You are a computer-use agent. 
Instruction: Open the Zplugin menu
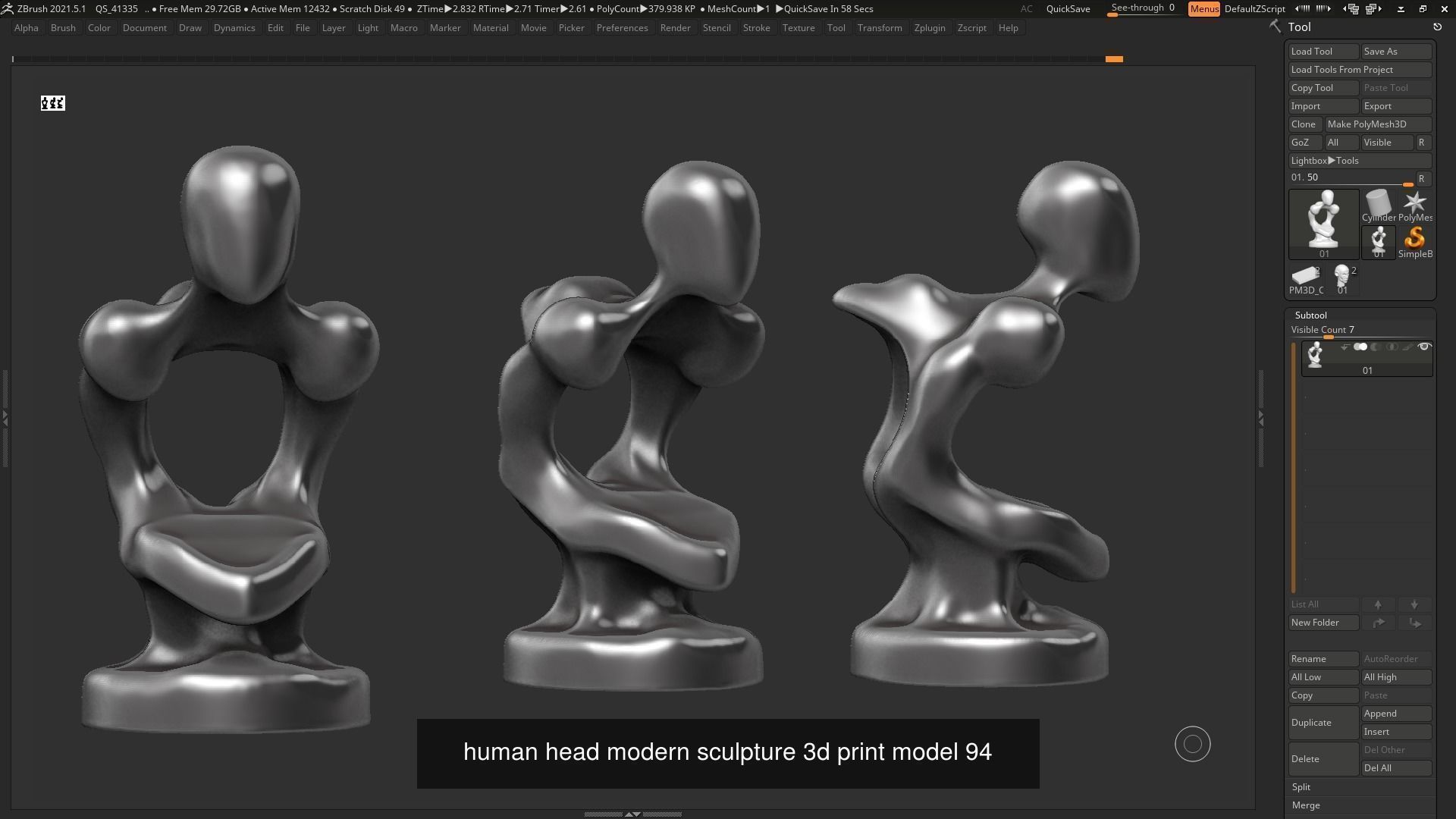pos(930,28)
